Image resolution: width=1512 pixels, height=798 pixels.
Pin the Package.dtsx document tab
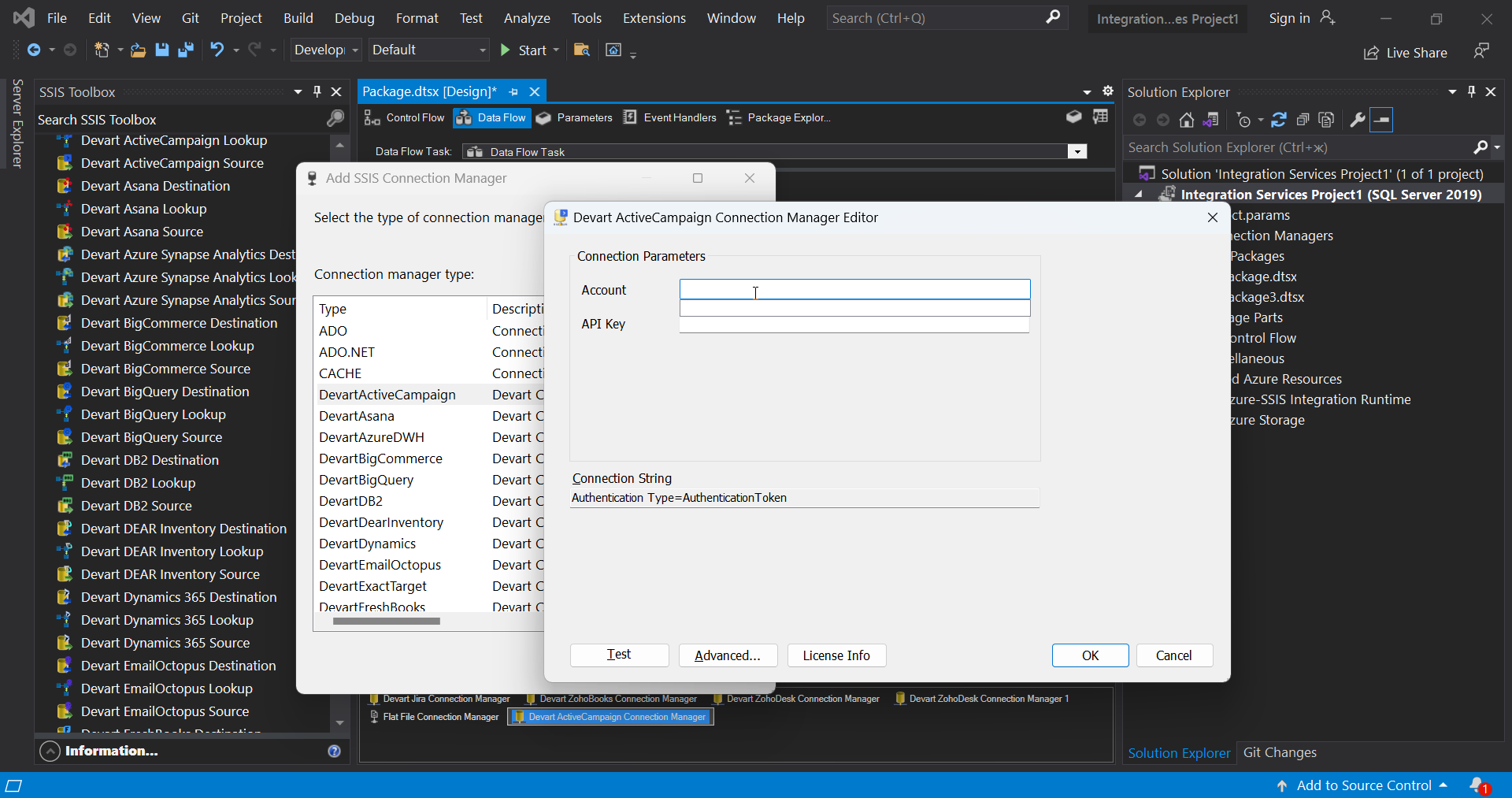point(513,91)
